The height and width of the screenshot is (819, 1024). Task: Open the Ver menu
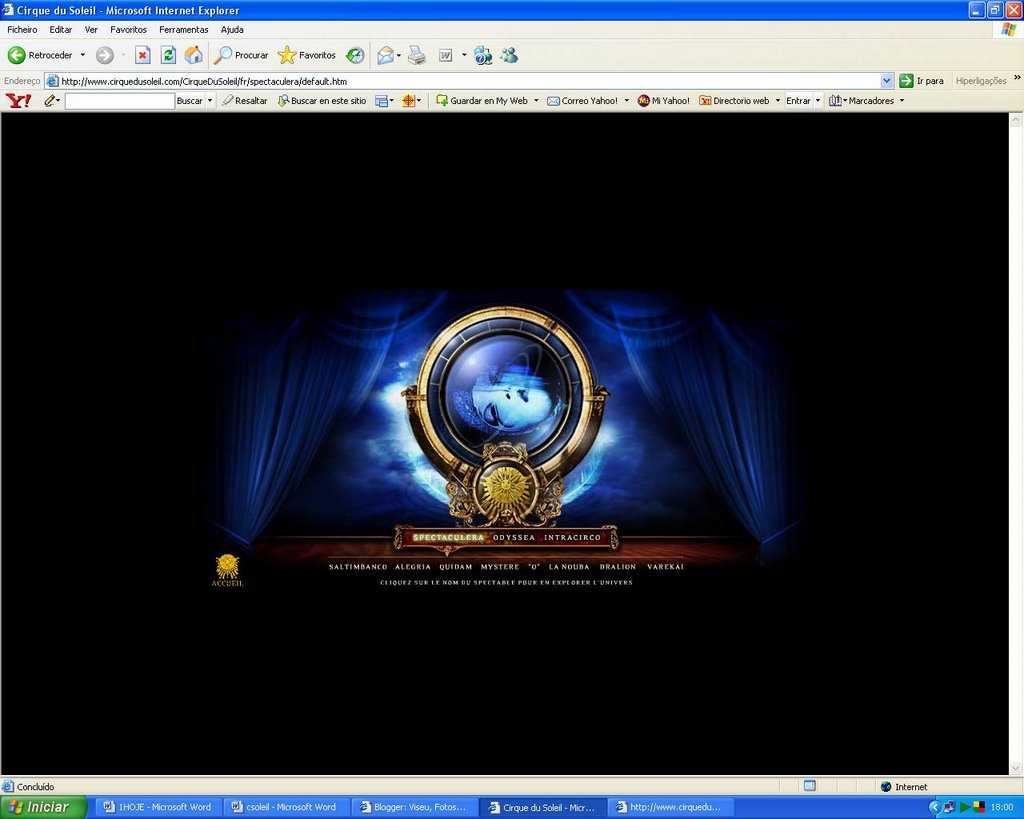tap(91, 29)
